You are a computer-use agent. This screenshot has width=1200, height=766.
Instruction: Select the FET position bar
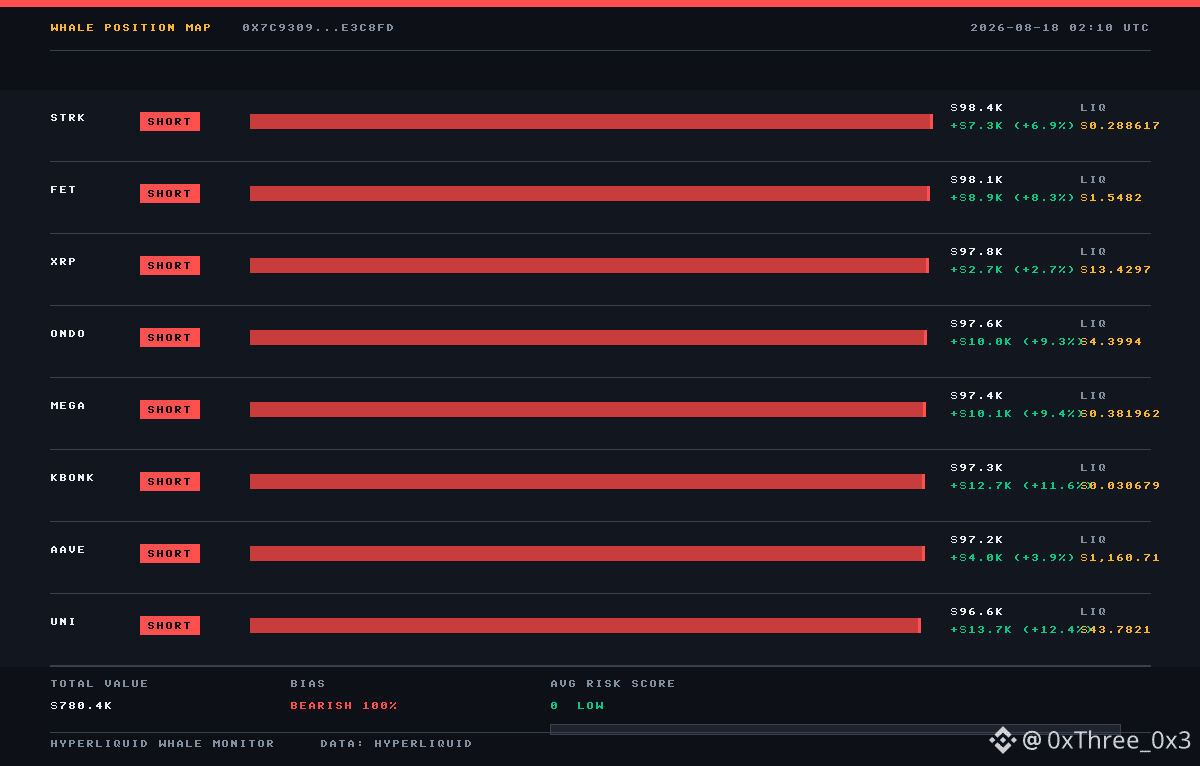tap(590, 194)
